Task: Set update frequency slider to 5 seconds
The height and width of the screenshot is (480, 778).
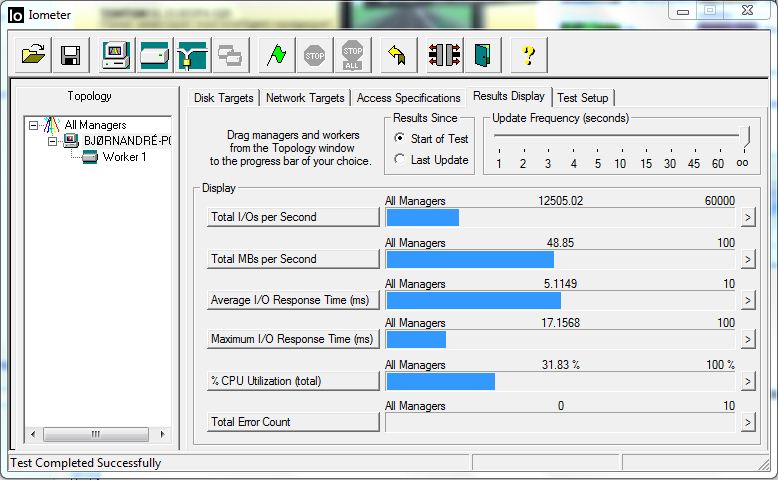Action: pyautogui.click(x=597, y=163)
